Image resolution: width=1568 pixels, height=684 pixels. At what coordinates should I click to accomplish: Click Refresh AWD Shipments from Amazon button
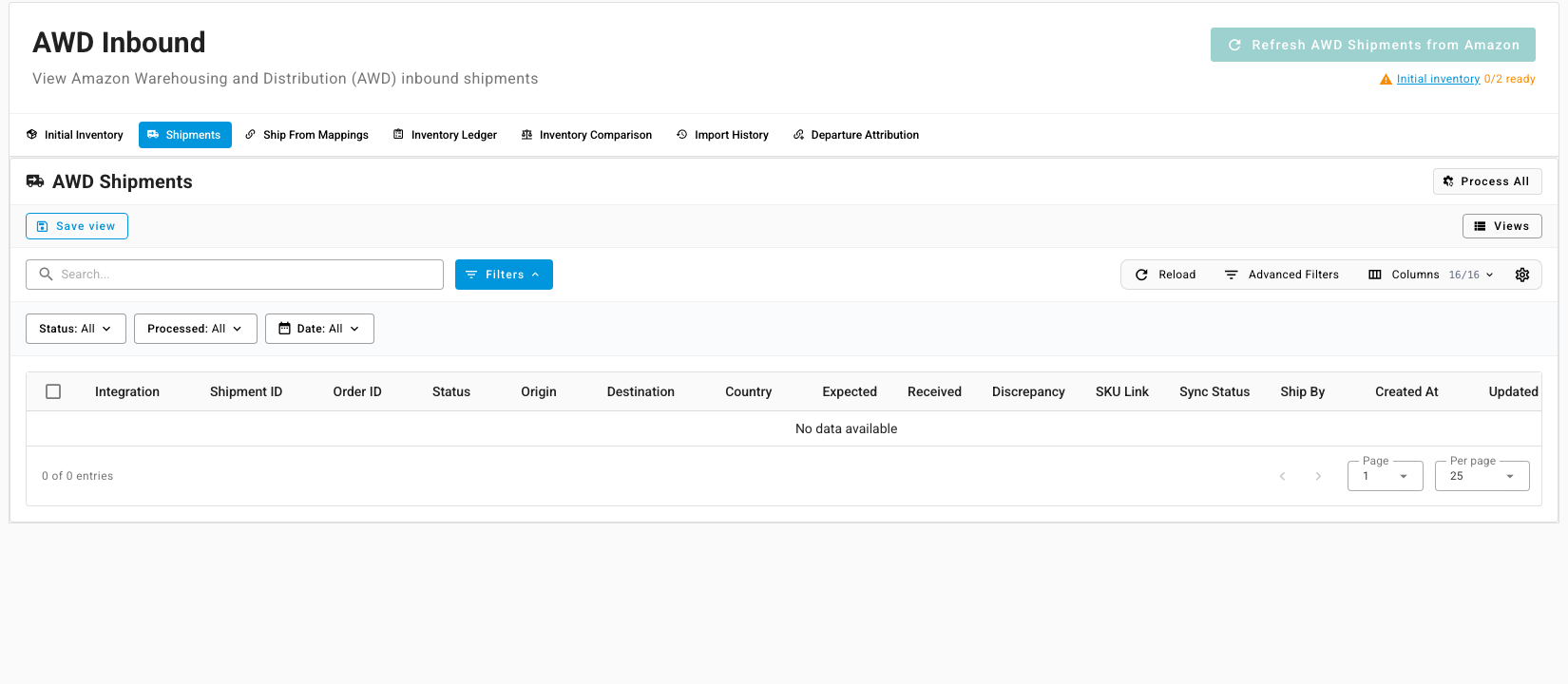[x=1373, y=45]
